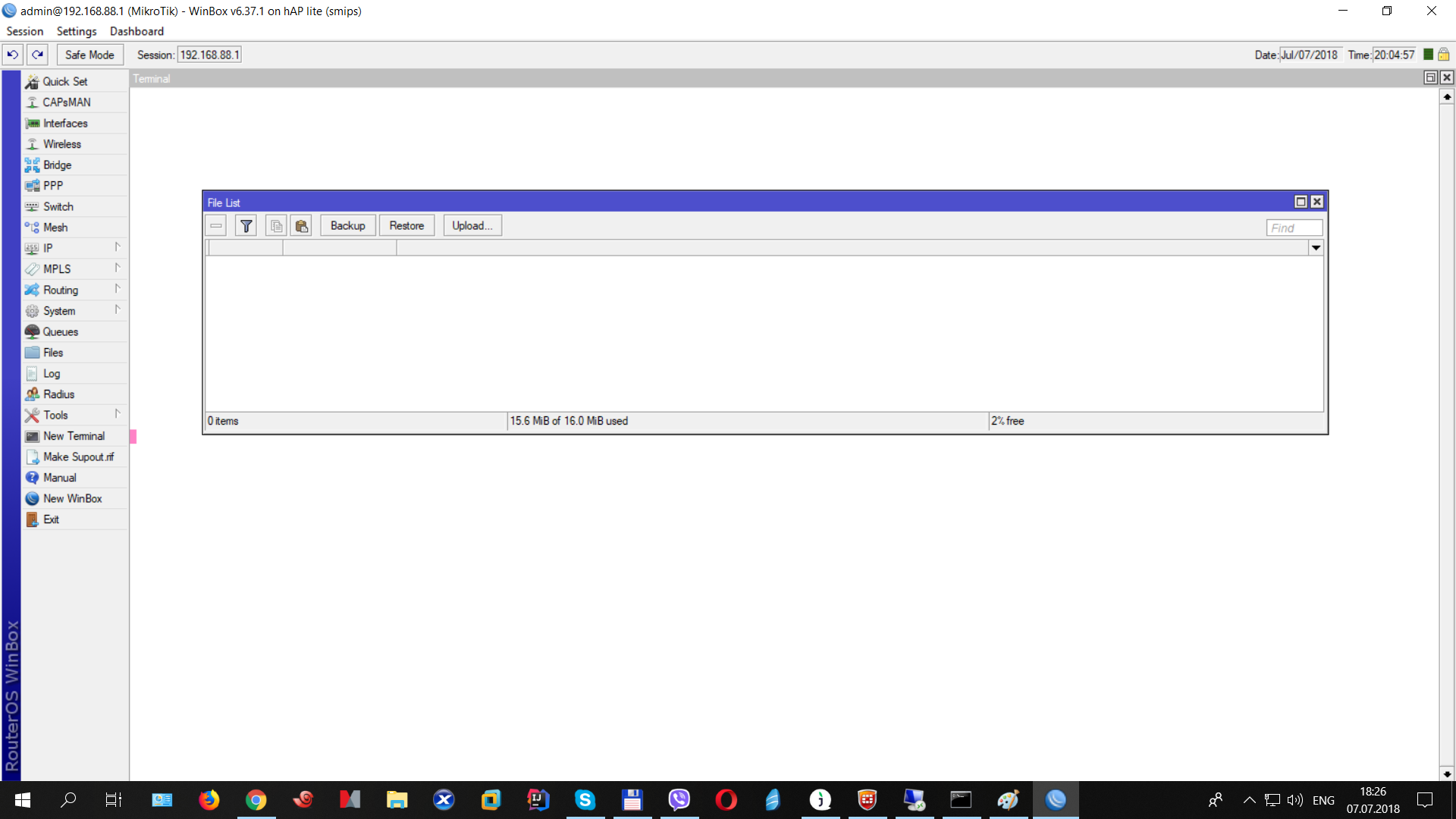The height and width of the screenshot is (819, 1456).
Task: Click the Undo arrow icon
Action: click(13, 55)
